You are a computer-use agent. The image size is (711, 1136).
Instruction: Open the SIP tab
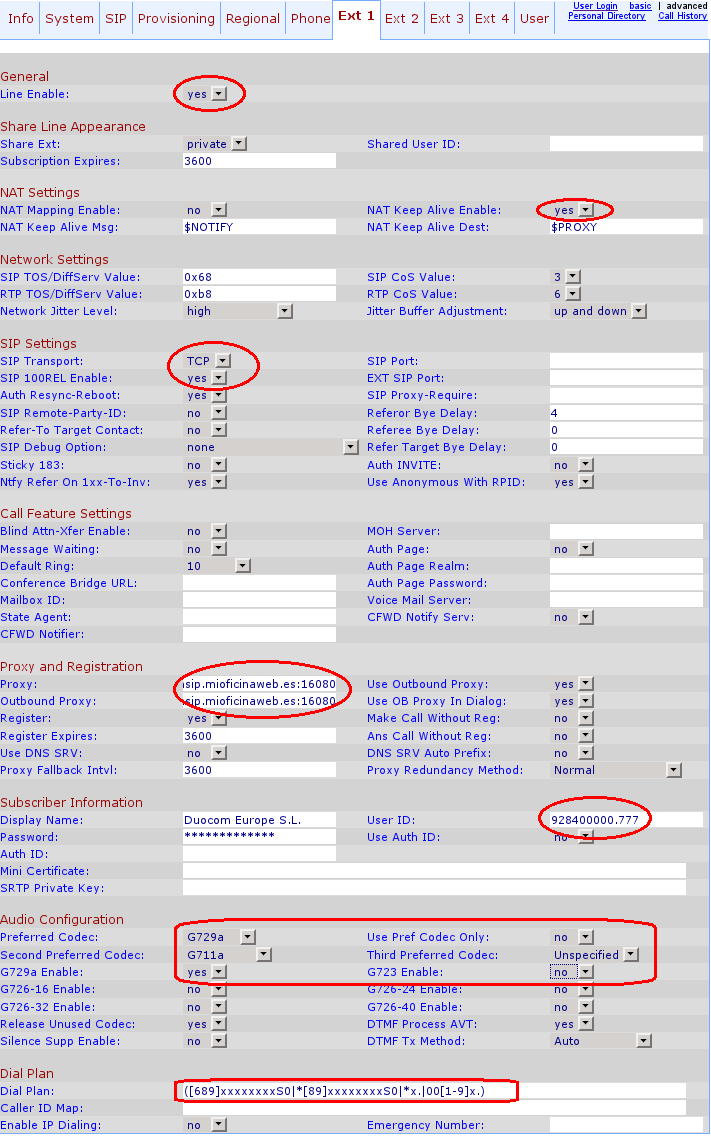pyautogui.click(x=116, y=19)
